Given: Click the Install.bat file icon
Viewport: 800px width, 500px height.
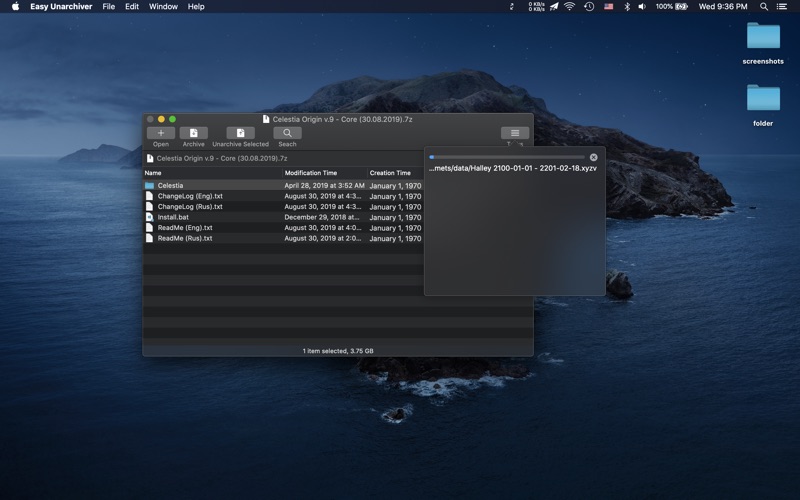Looking at the screenshot, I should tap(149, 217).
